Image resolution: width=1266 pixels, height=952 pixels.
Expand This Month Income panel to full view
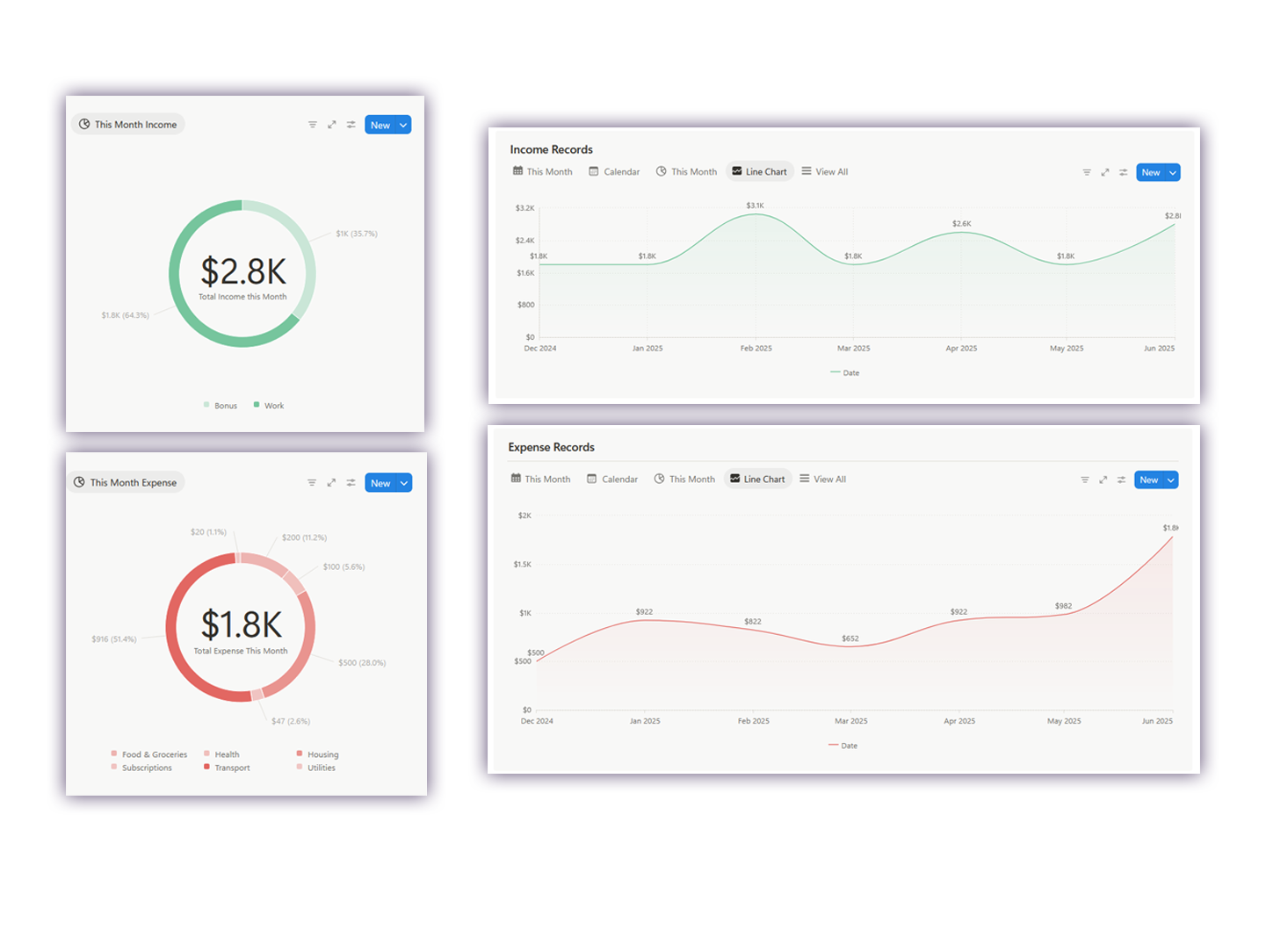332,125
